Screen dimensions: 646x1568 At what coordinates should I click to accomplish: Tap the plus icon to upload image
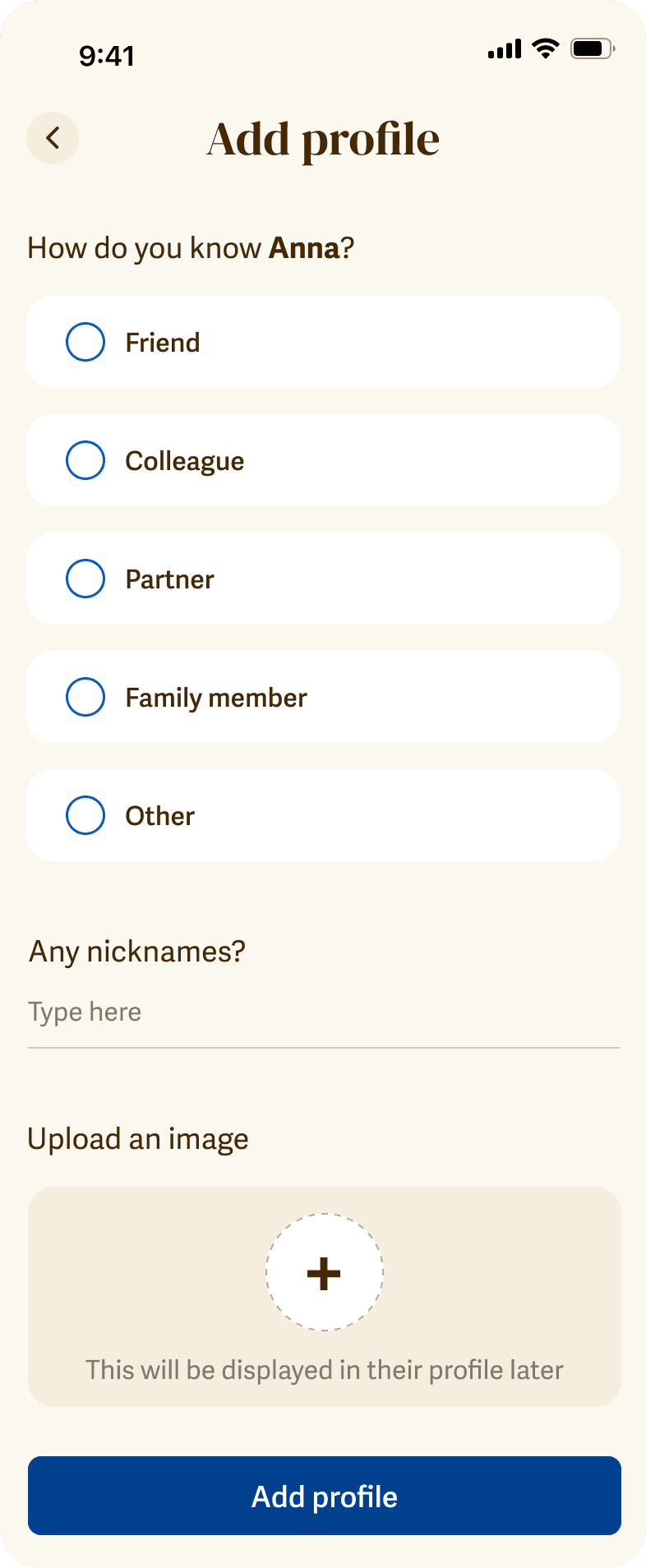[x=324, y=1272]
